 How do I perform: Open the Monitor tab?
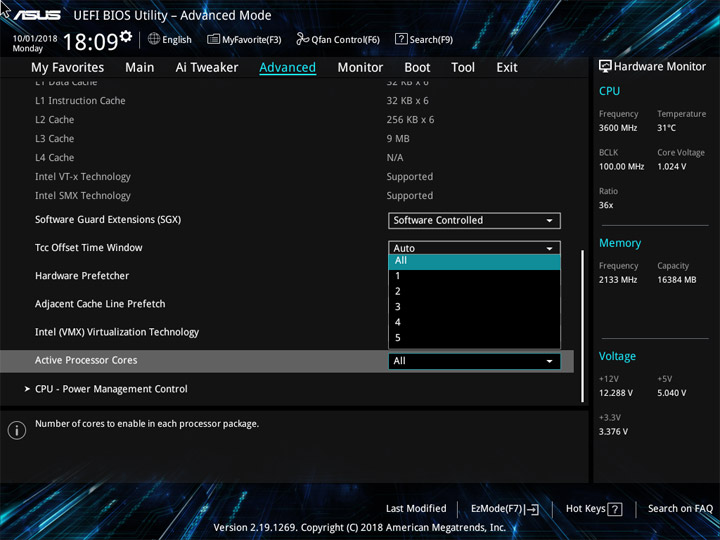point(360,68)
